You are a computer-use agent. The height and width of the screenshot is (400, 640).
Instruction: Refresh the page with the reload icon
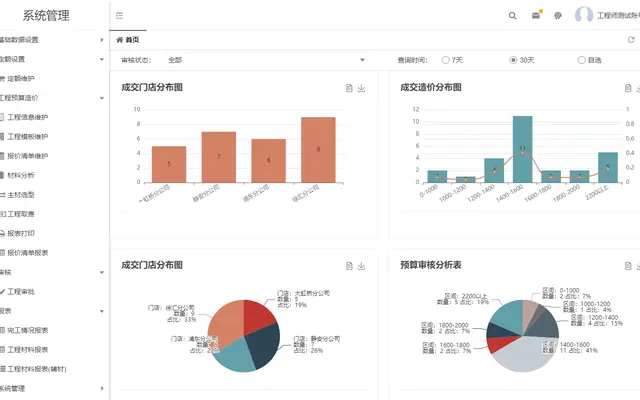click(x=631, y=40)
